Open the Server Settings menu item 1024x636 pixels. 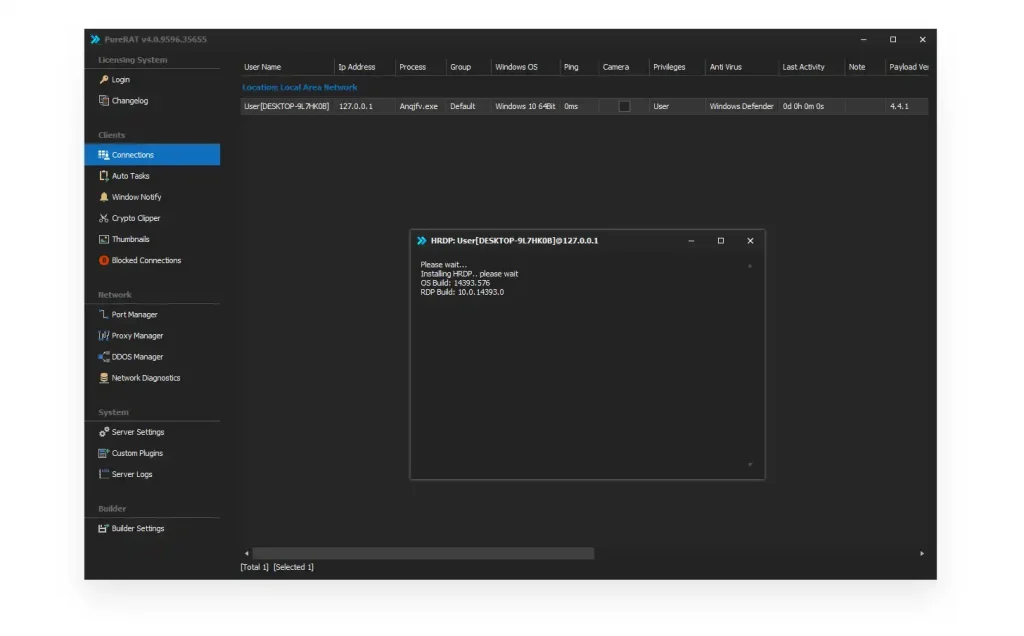click(137, 432)
